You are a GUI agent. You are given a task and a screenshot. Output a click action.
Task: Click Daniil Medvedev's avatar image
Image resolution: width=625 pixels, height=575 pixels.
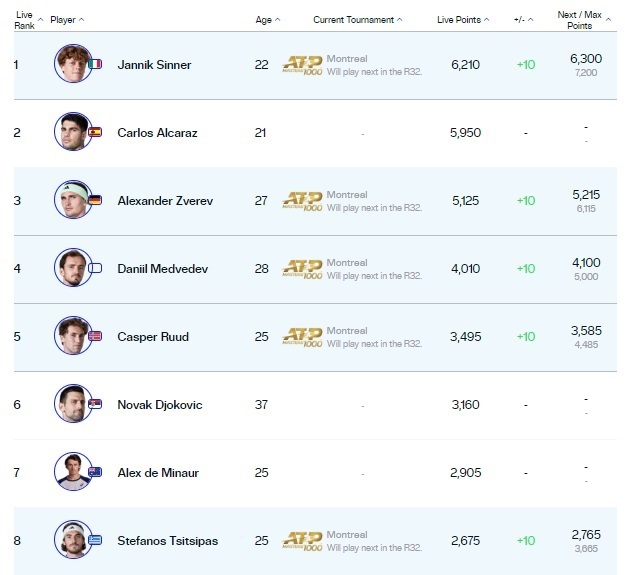point(72,268)
